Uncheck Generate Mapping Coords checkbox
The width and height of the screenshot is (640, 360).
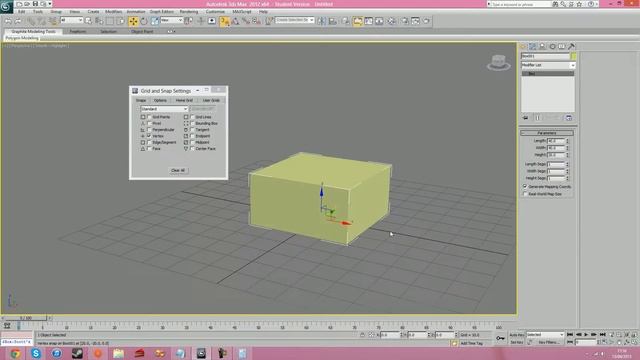525,187
